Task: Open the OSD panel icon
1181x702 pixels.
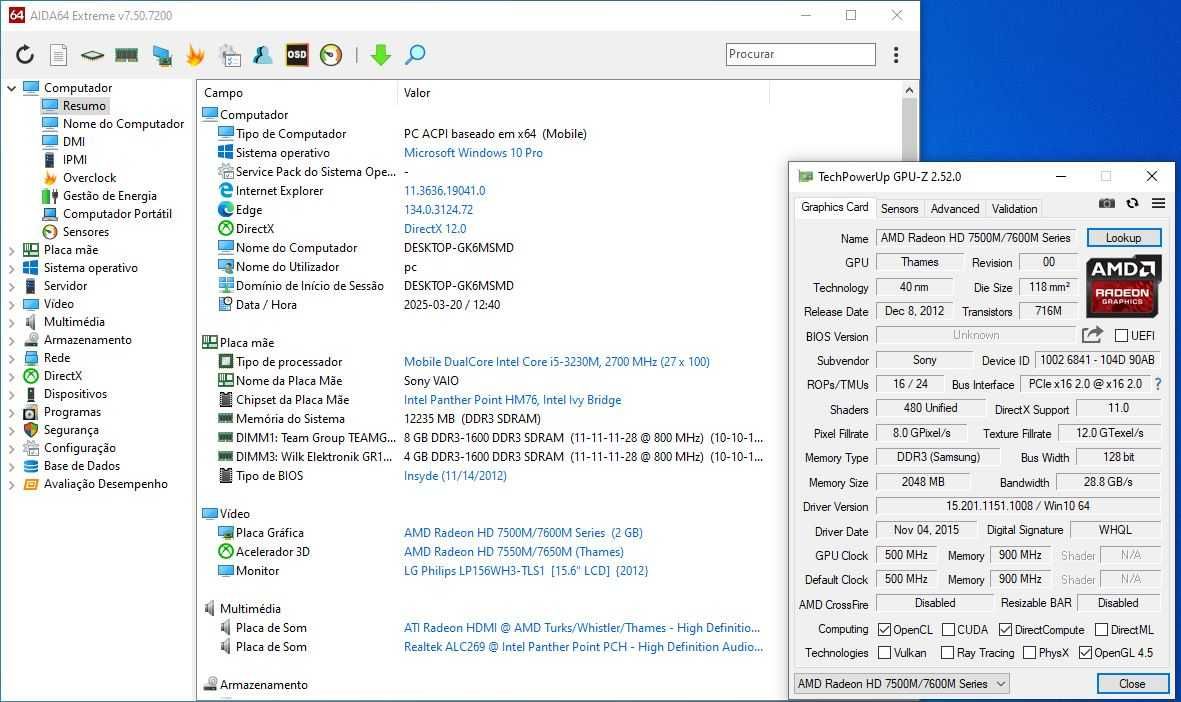Action: [297, 54]
